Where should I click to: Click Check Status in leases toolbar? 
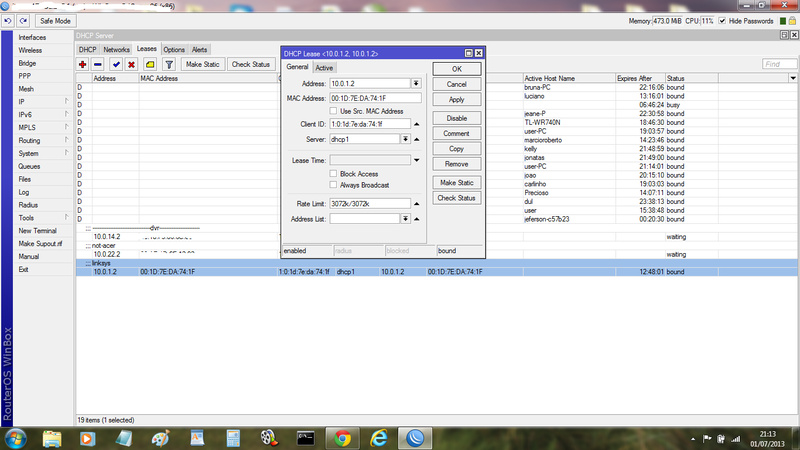coord(251,64)
